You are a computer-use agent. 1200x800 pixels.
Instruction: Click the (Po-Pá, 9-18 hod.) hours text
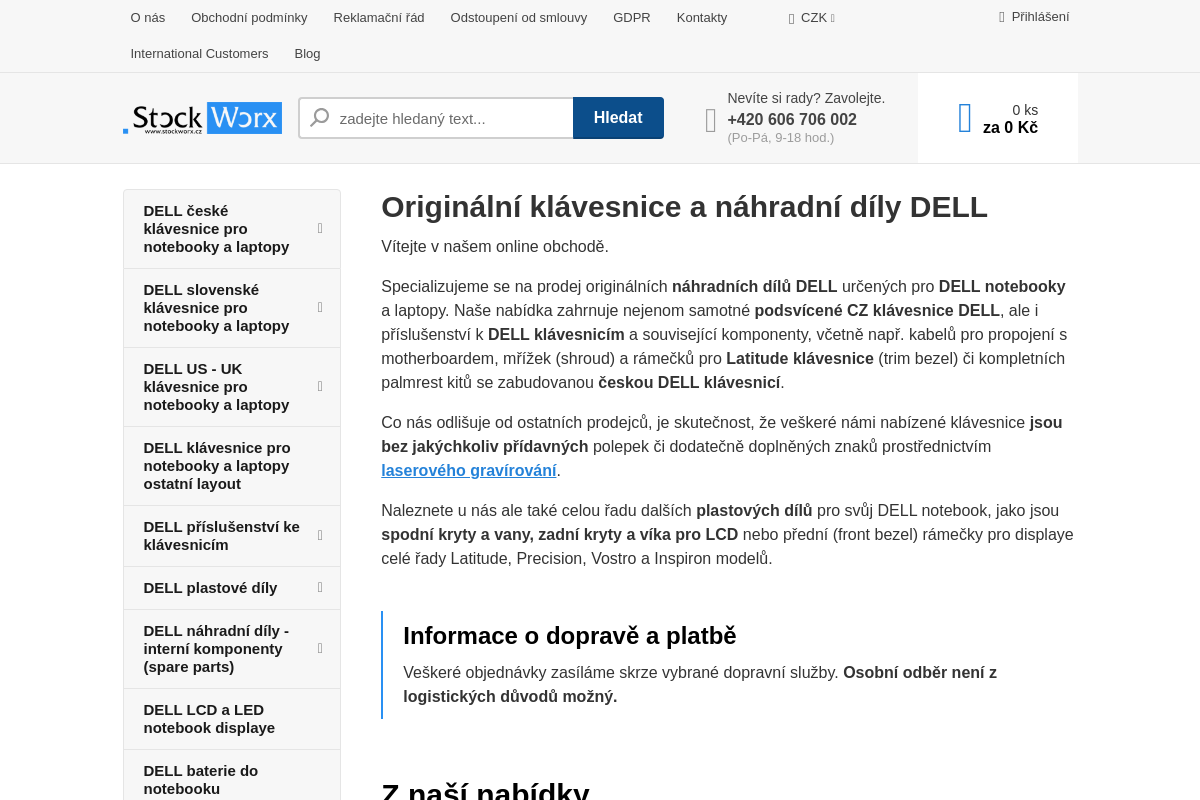tap(781, 138)
